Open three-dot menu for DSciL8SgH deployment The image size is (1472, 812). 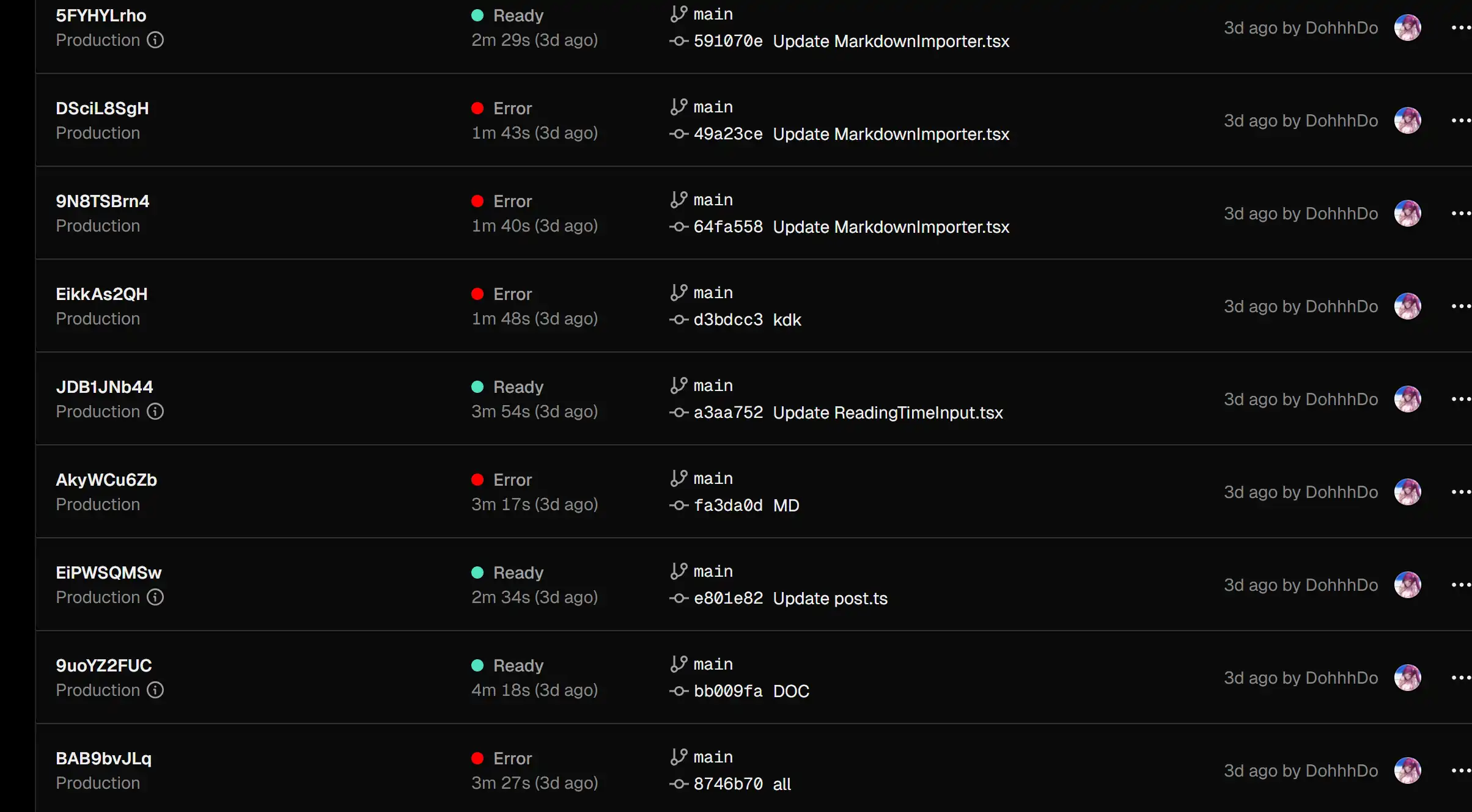tap(1460, 120)
